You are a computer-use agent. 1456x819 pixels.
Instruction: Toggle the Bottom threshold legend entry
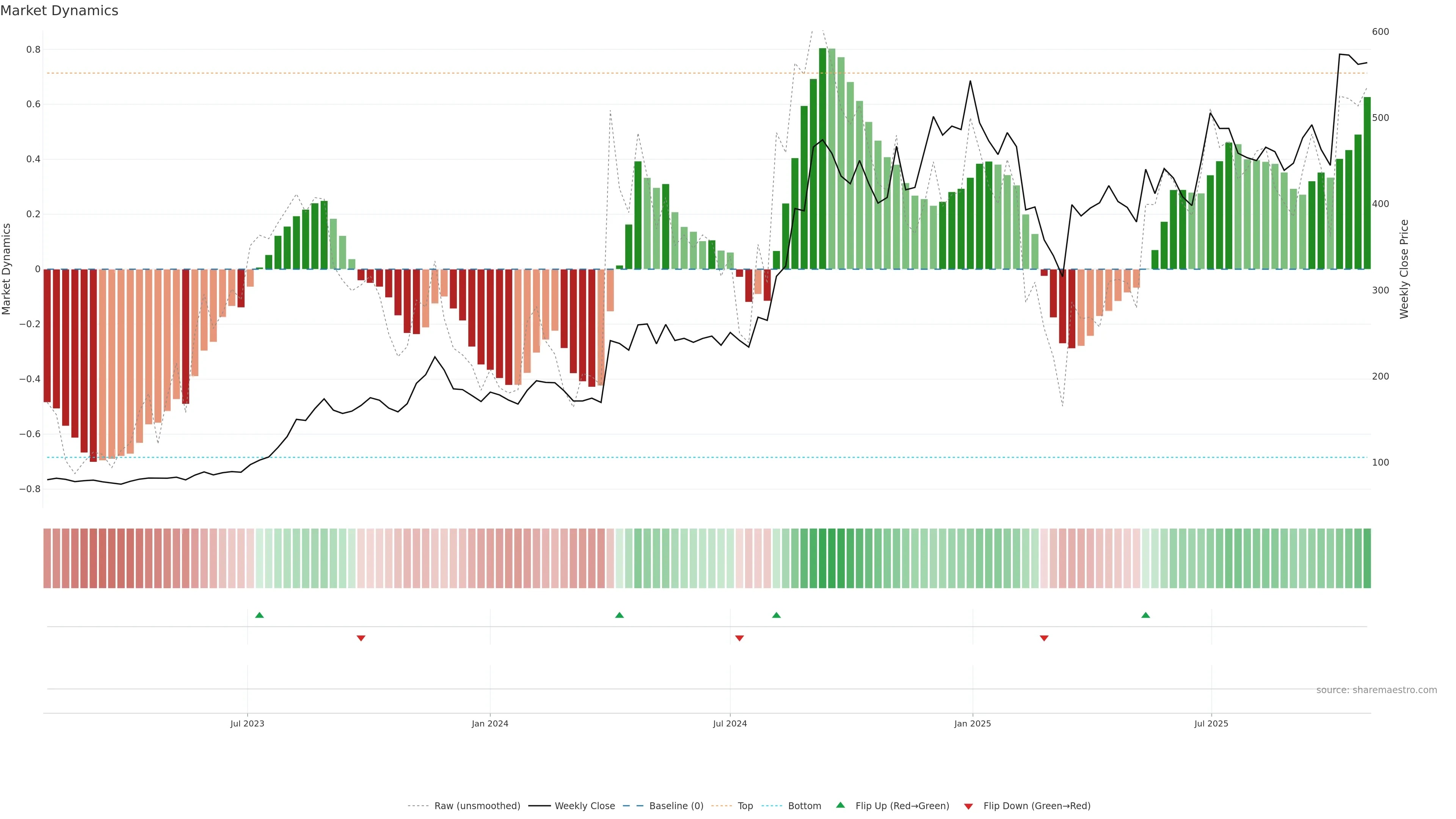pos(804,806)
